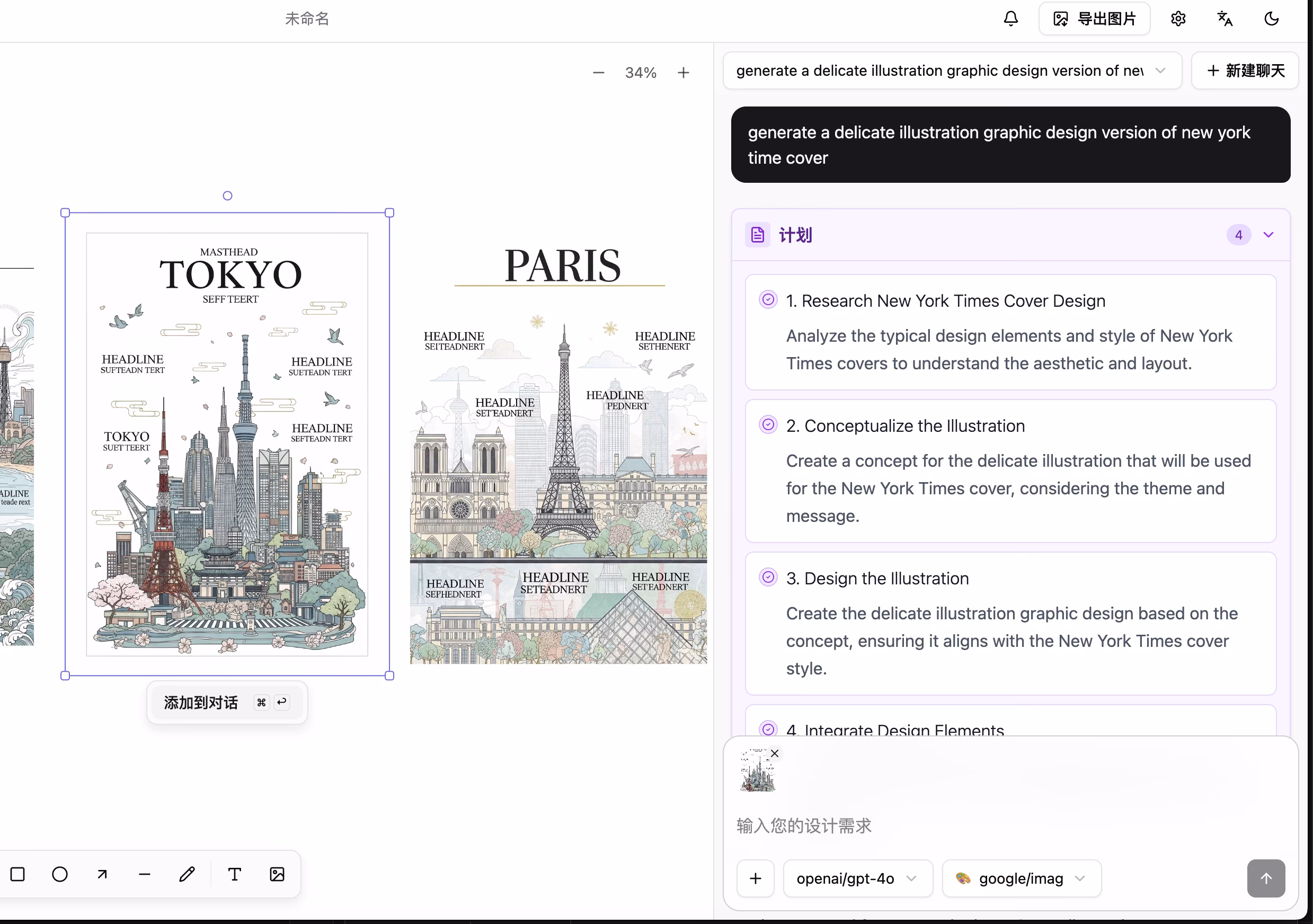Open the language translation switcher
The image size is (1313, 924).
pyautogui.click(x=1225, y=19)
